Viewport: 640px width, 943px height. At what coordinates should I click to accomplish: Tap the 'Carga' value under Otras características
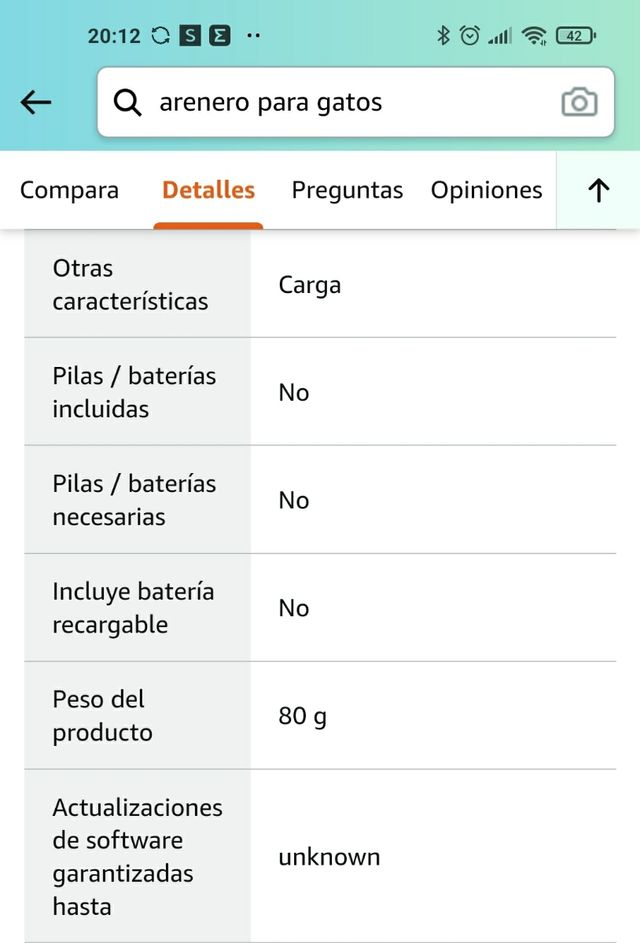pyautogui.click(x=310, y=284)
